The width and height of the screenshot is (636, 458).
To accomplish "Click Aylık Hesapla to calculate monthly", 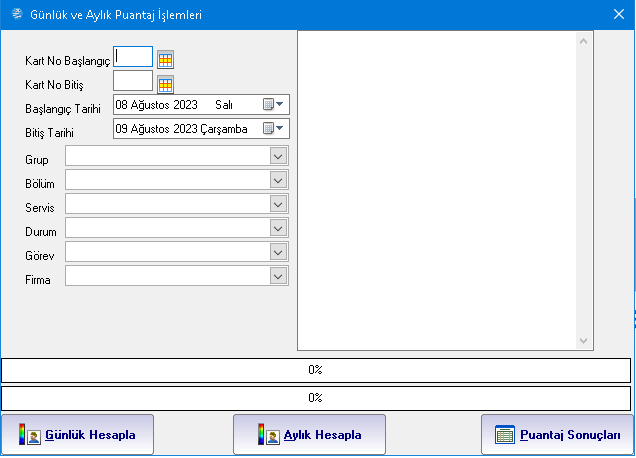I will point(309,435).
